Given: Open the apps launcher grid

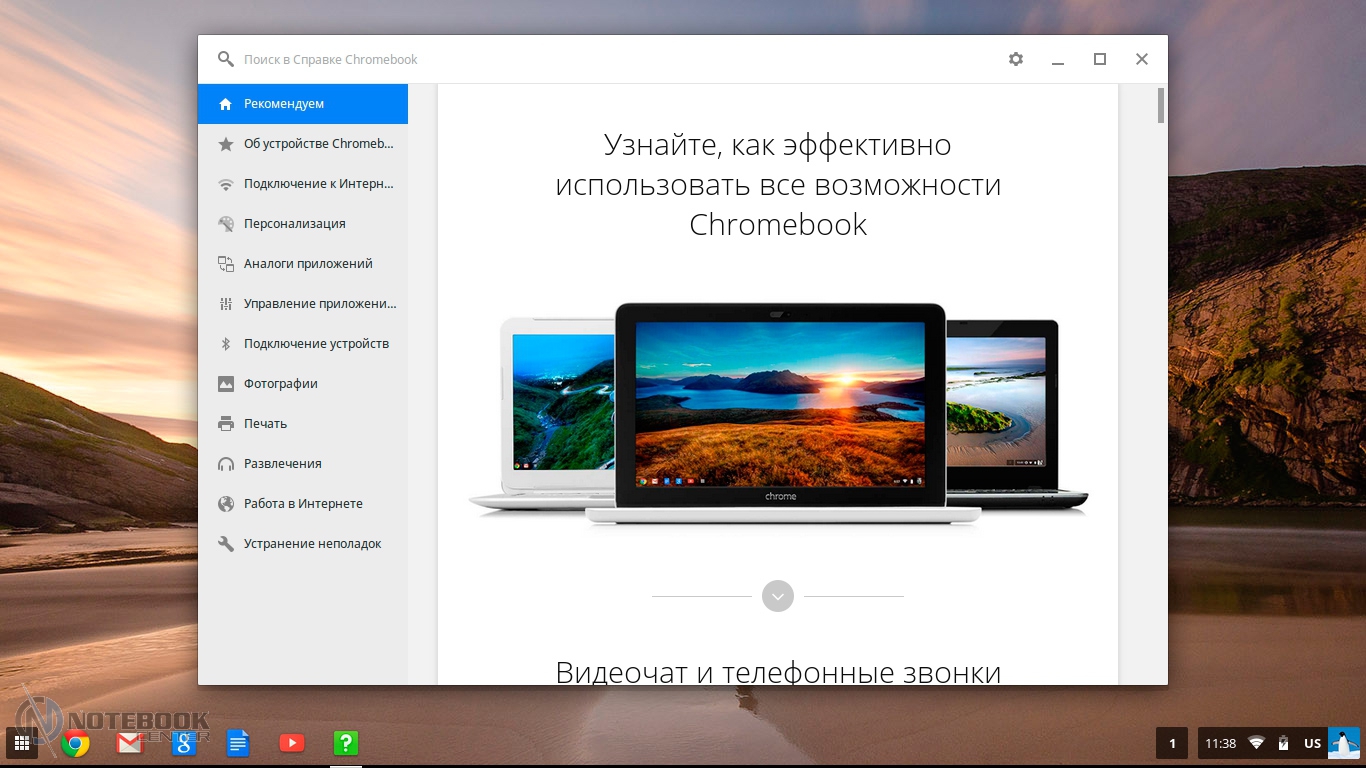Looking at the screenshot, I should click(x=21, y=743).
